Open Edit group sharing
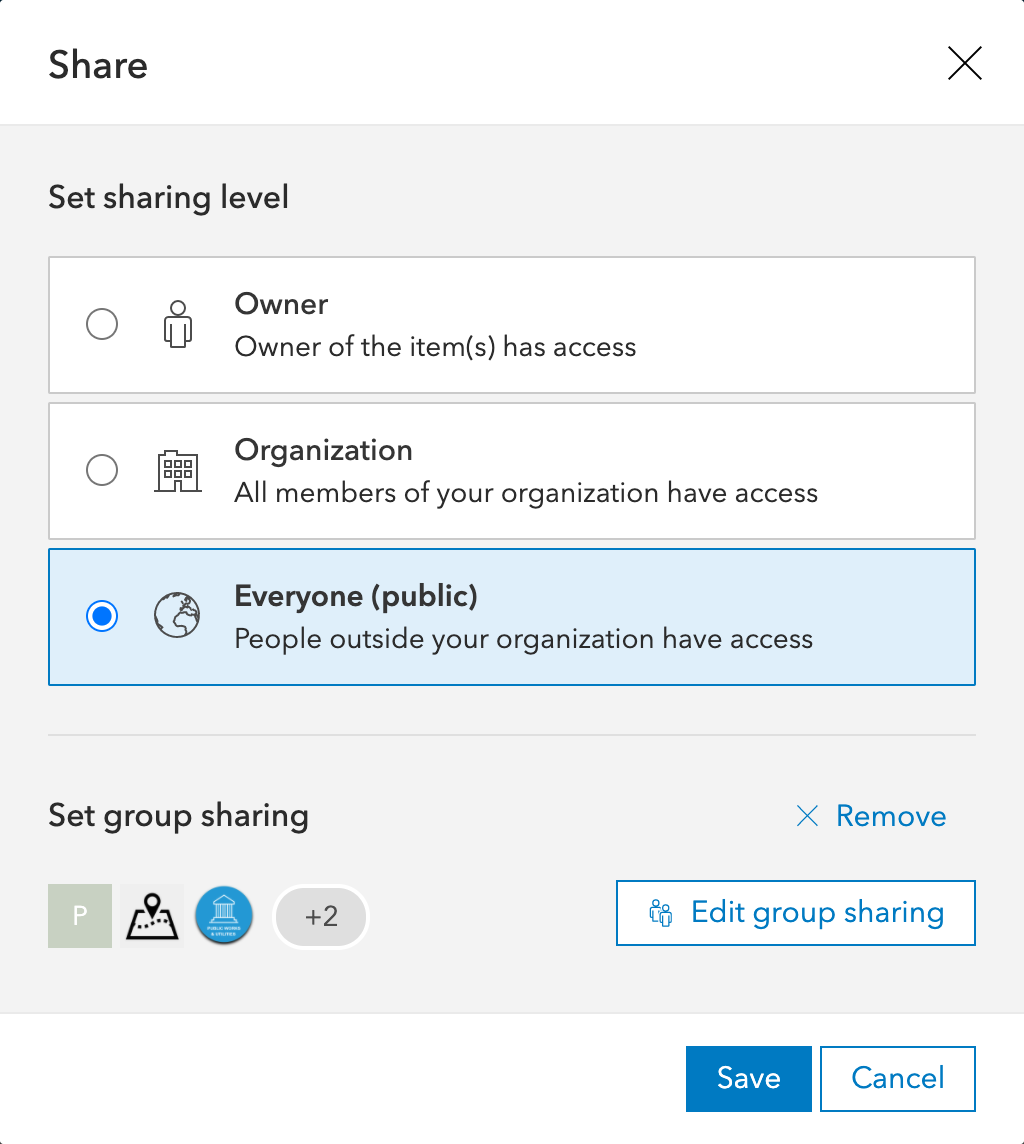Screen dimensions: 1024x1144 click(x=817, y=913)
